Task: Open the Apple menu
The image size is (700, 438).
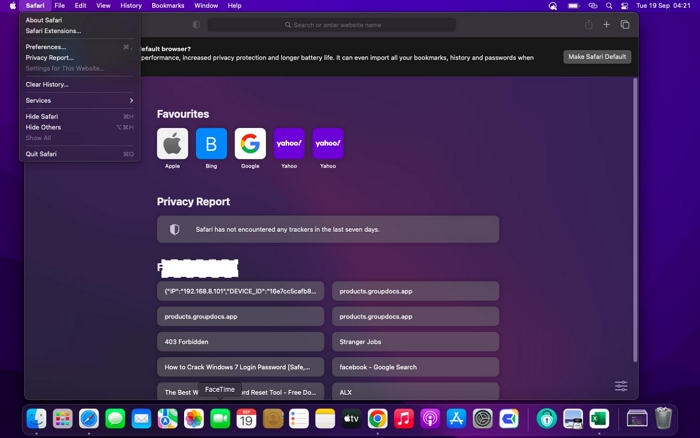Action: pyautogui.click(x=12, y=6)
